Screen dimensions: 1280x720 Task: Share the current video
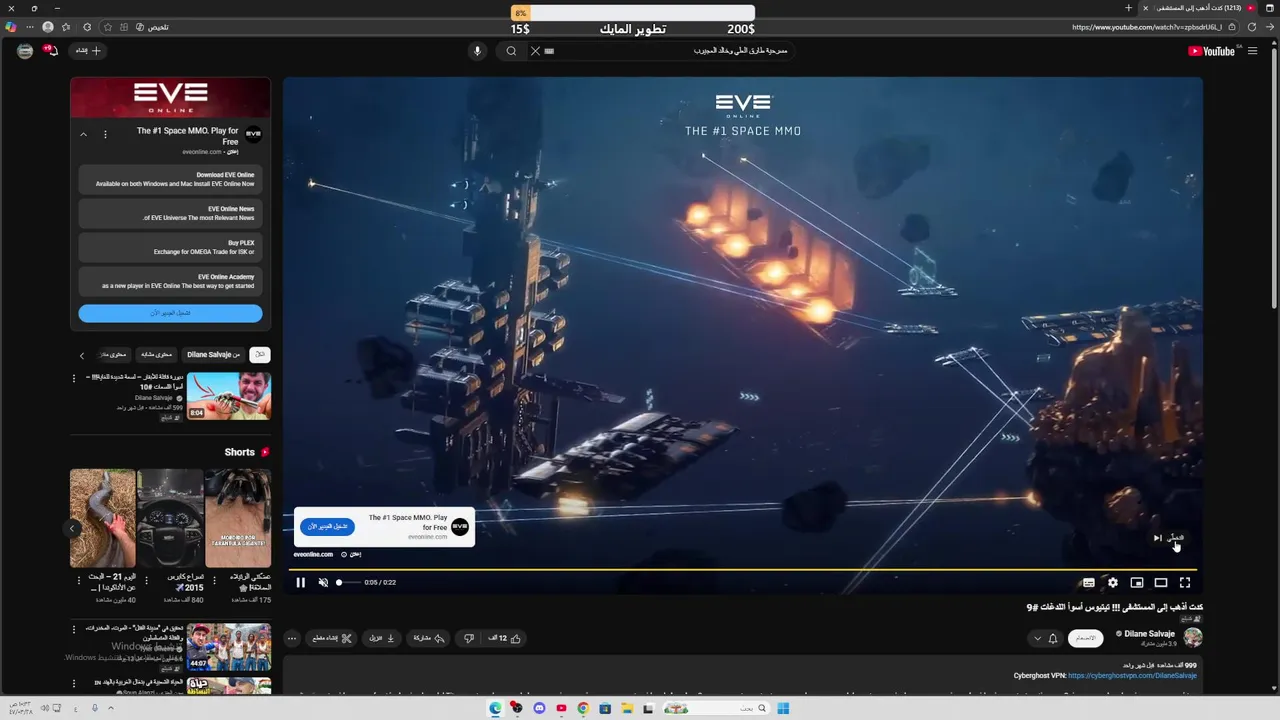tap(429, 638)
